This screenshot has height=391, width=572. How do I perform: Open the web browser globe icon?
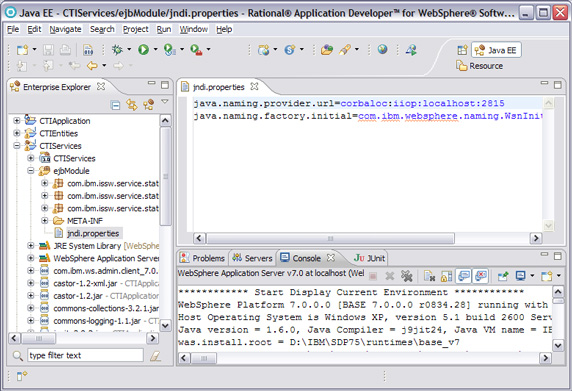click(x=382, y=49)
